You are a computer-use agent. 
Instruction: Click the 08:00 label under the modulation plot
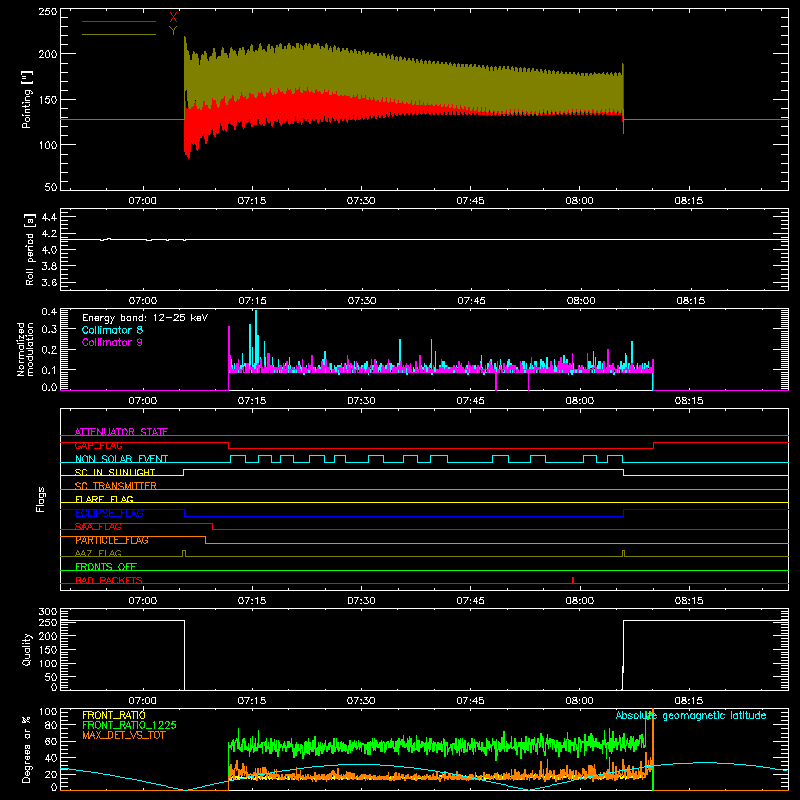coord(580,401)
